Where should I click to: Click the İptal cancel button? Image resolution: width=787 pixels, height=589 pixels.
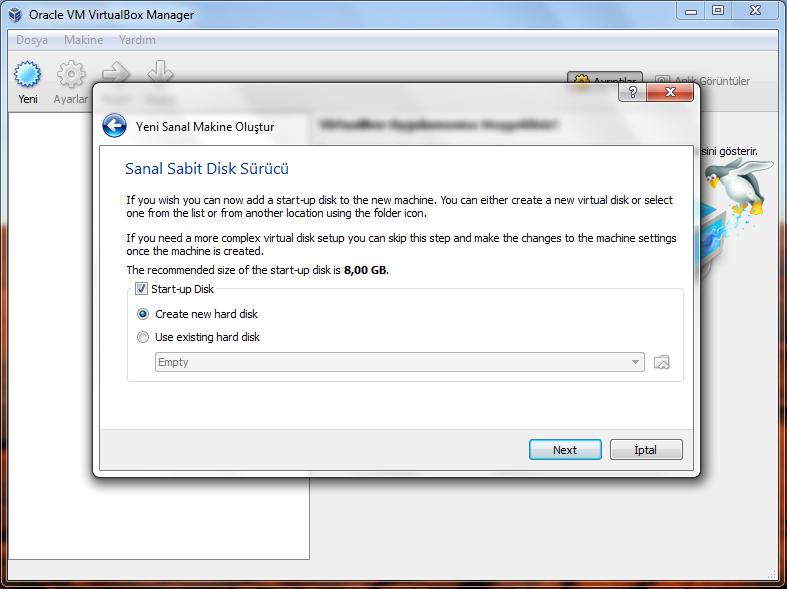click(x=646, y=450)
